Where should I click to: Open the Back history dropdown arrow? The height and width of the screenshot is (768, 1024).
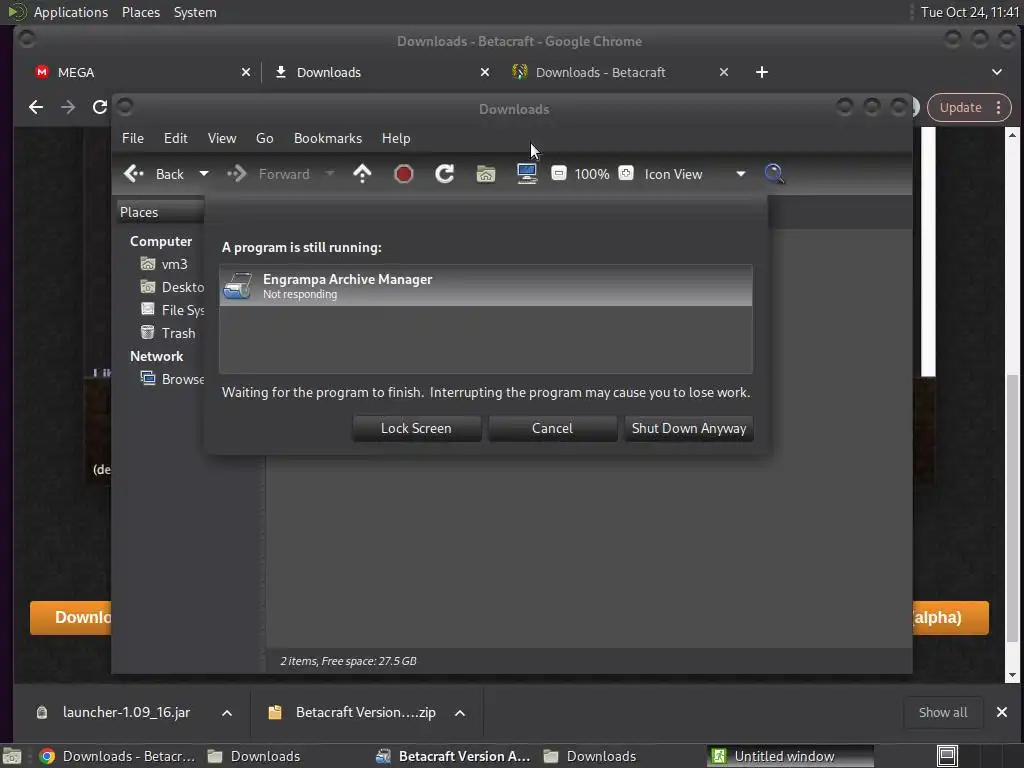(x=204, y=174)
